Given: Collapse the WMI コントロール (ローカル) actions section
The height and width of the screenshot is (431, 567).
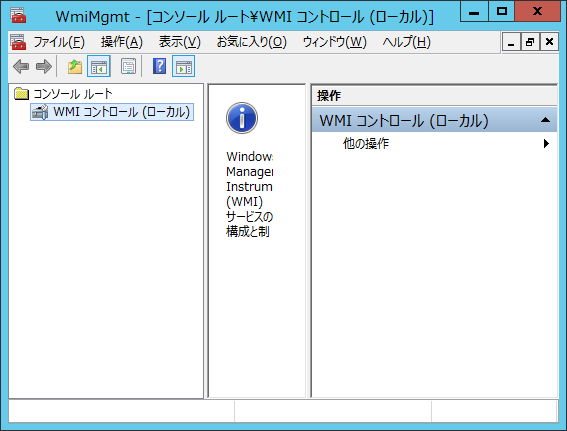Looking at the screenshot, I should [545, 120].
